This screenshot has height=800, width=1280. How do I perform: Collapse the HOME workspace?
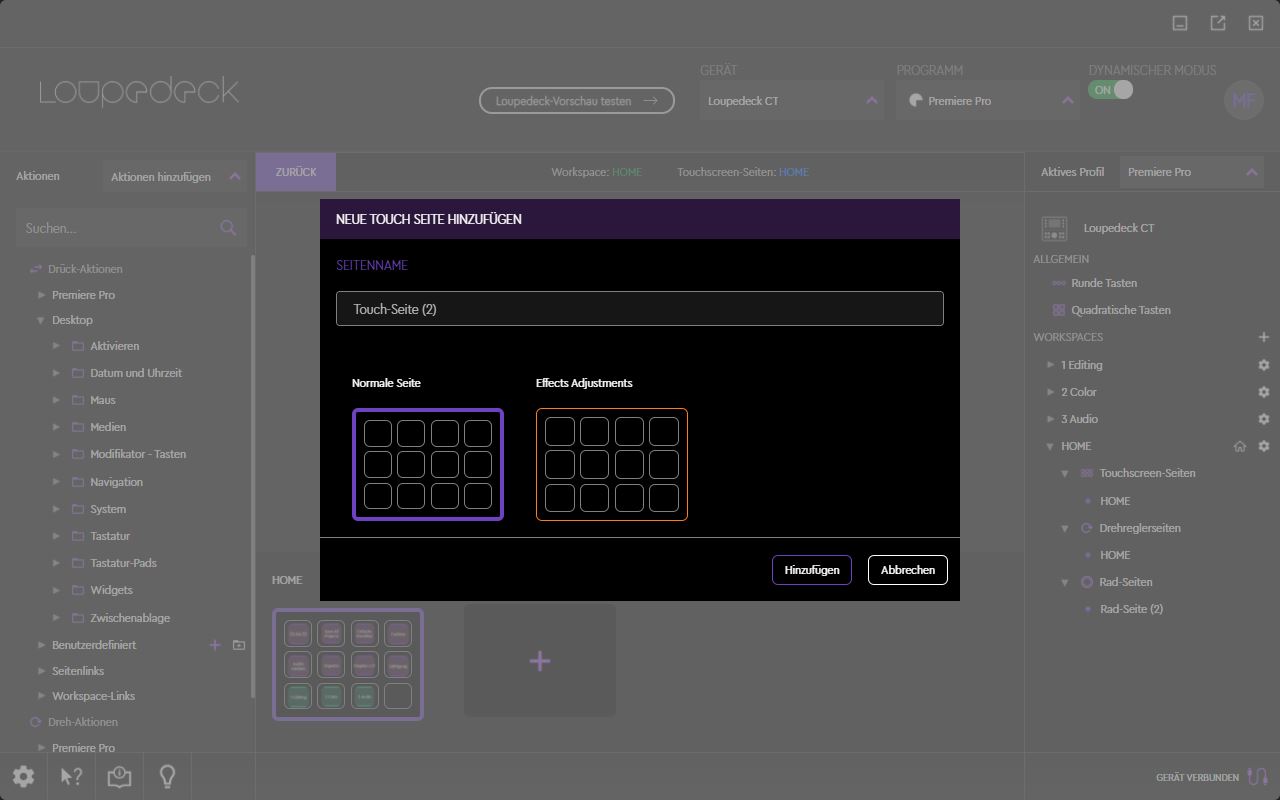click(x=1050, y=446)
